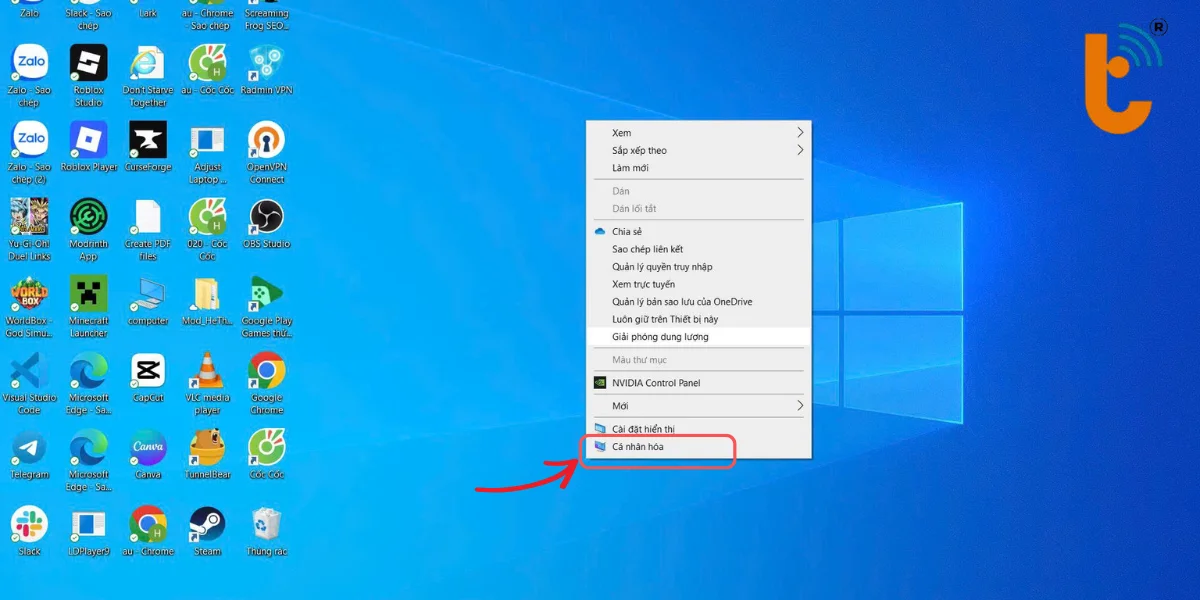Open NVIDIA Control Panel from the menu
Screen dimensions: 1200x600
coord(656,383)
